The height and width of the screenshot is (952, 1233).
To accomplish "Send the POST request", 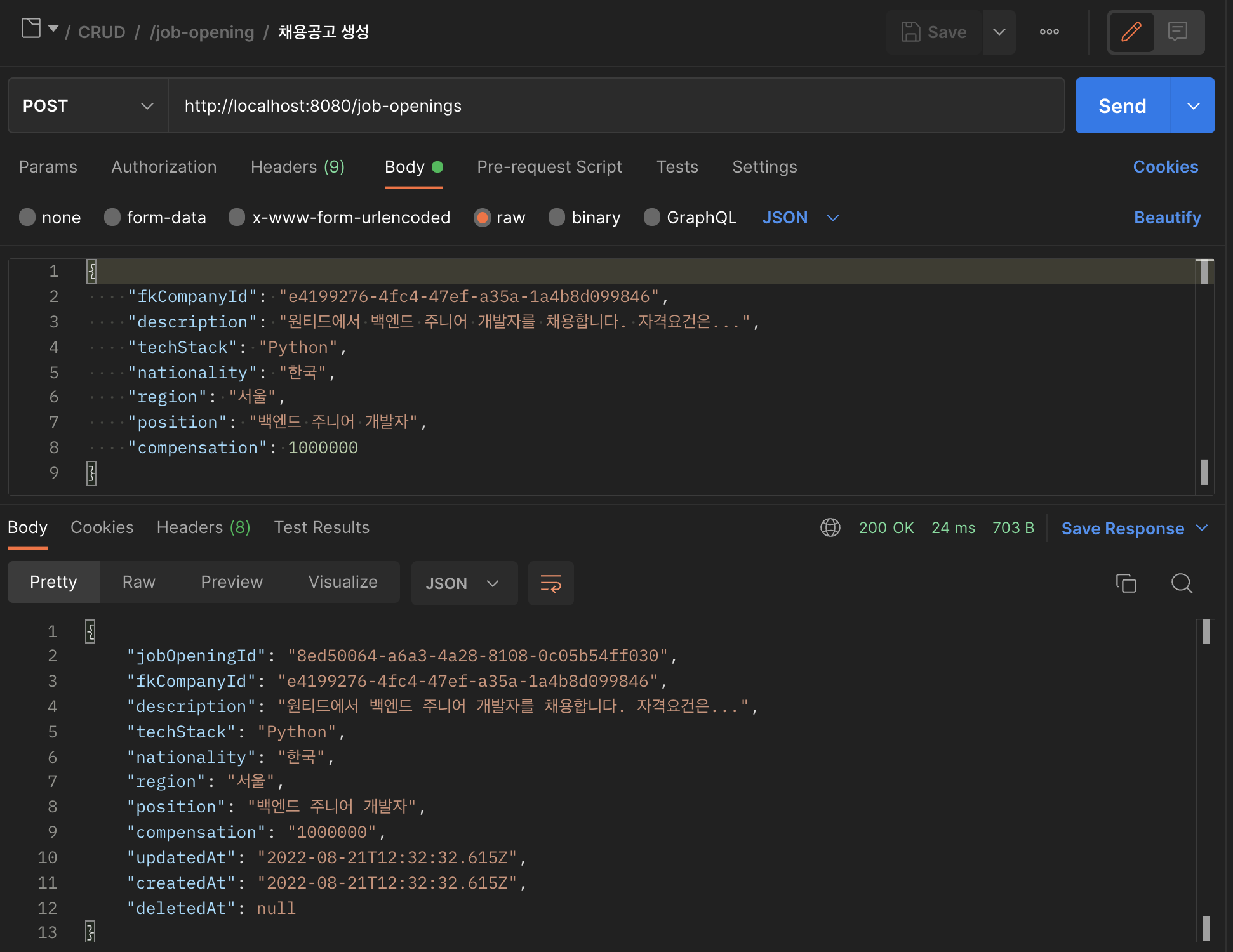I will pyautogui.click(x=1123, y=106).
